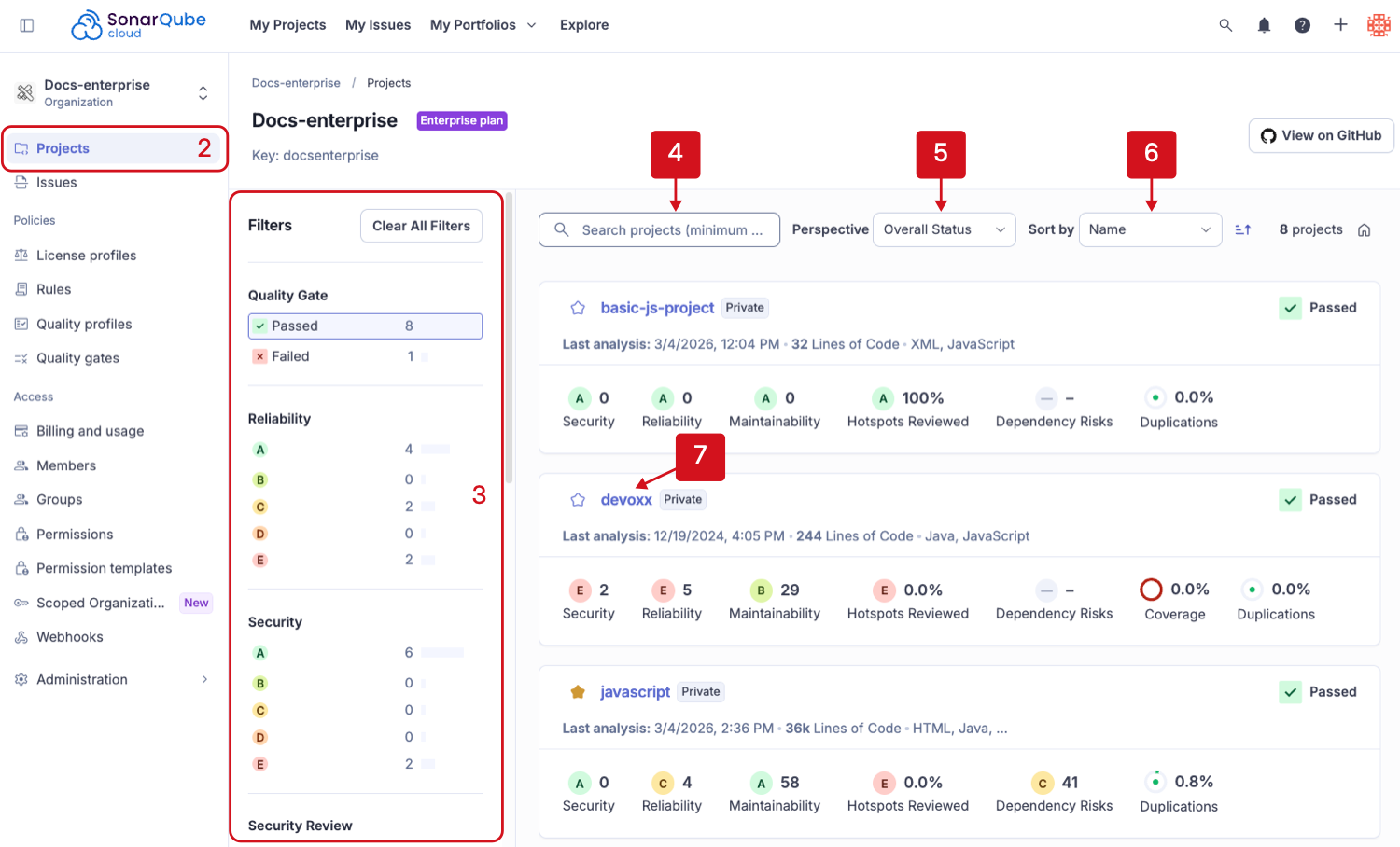Toggle the sidebar collapse icon
Image resolution: width=1400 pixels, height=847 pixels.
click(27, 25)
